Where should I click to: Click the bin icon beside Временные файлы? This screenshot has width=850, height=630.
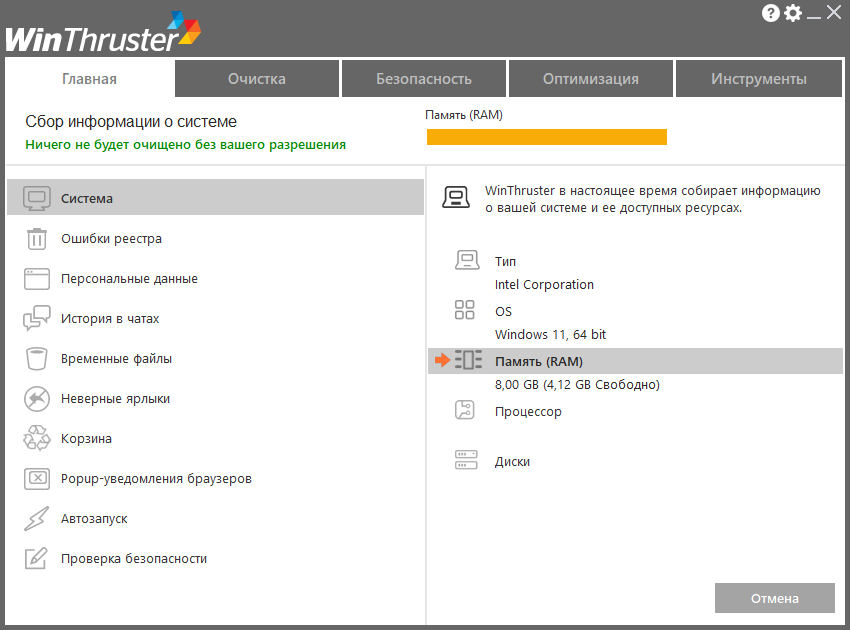point(37,358)
